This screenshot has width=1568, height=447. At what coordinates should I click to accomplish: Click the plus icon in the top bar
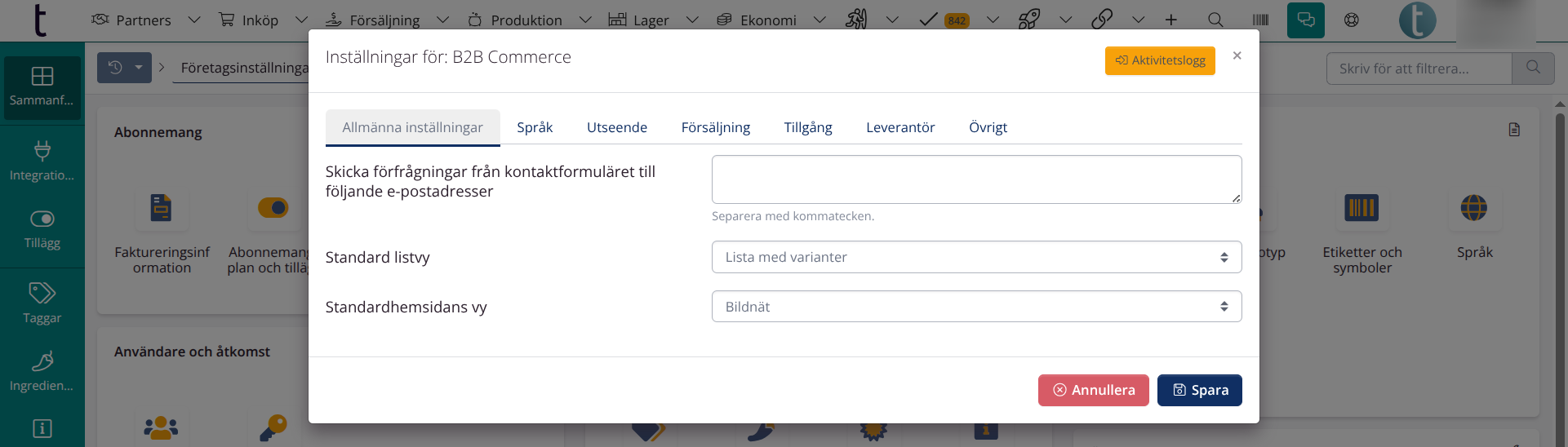coord(1171,20)
